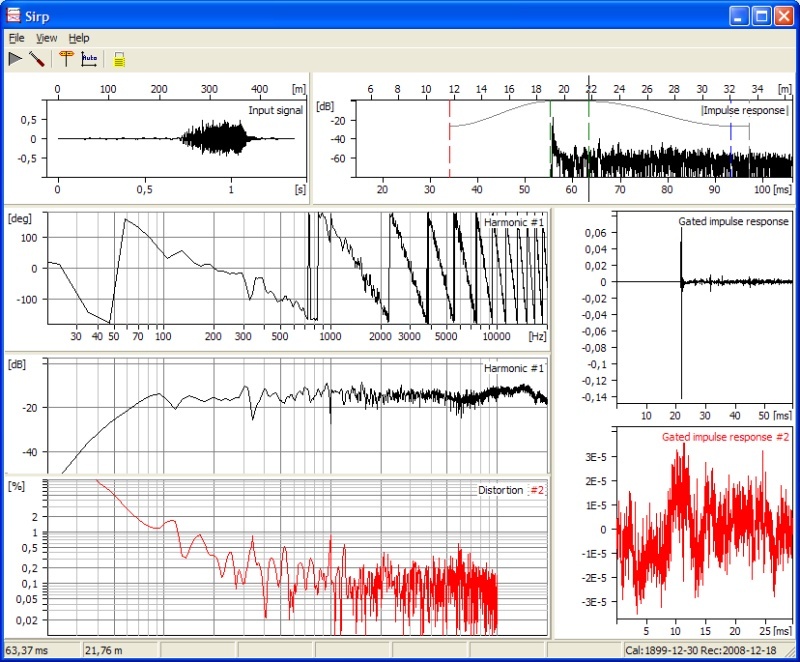Click the black impulse spike in gated response plot
This screenshot has width=800, height=662.
(x=681, y=313)
